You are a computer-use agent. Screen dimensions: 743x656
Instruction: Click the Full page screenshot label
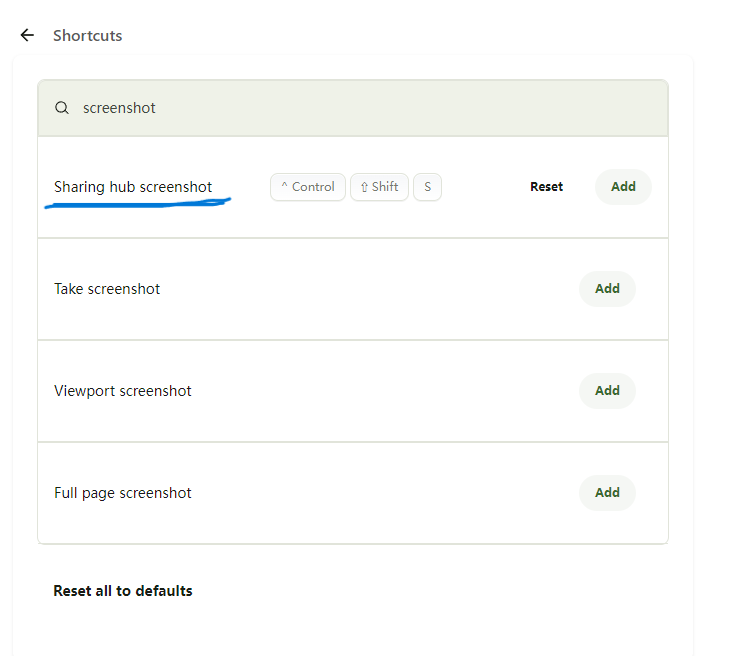[x=123, y=493]
